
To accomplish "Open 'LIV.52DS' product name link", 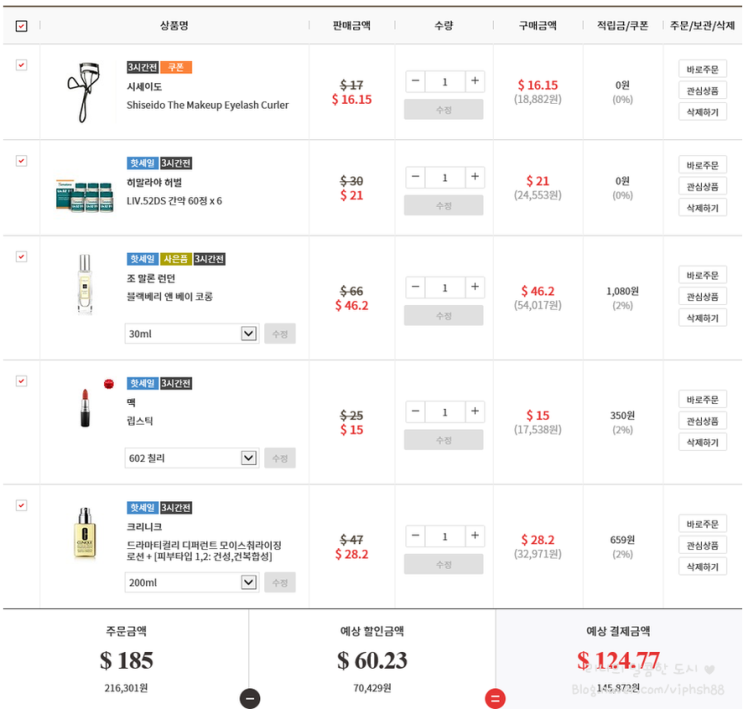I will tap(174, 200).
